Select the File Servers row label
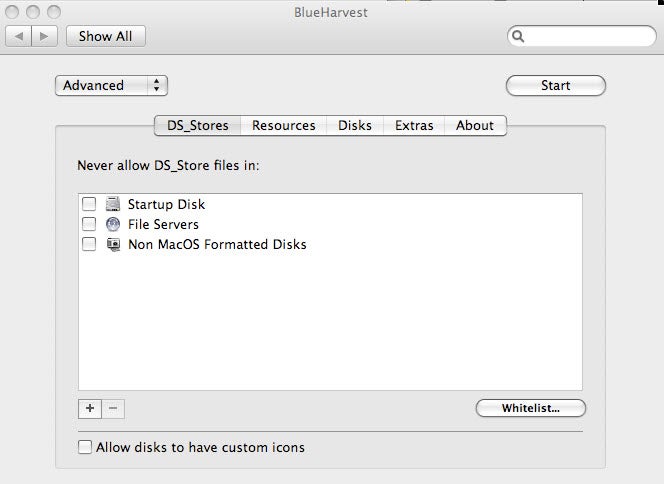Image resolution: width=664 pixels, height=484 pixels. [x=163, y=224]
